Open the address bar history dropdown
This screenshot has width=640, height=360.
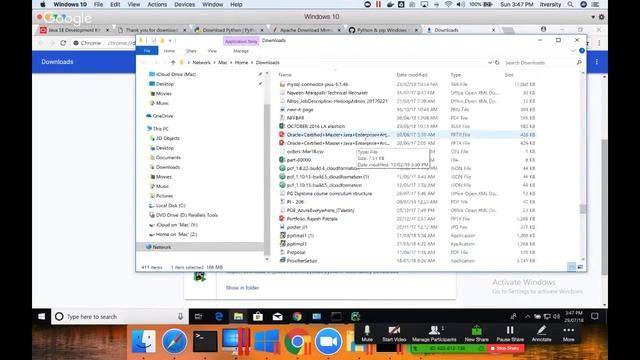[490, 62]
